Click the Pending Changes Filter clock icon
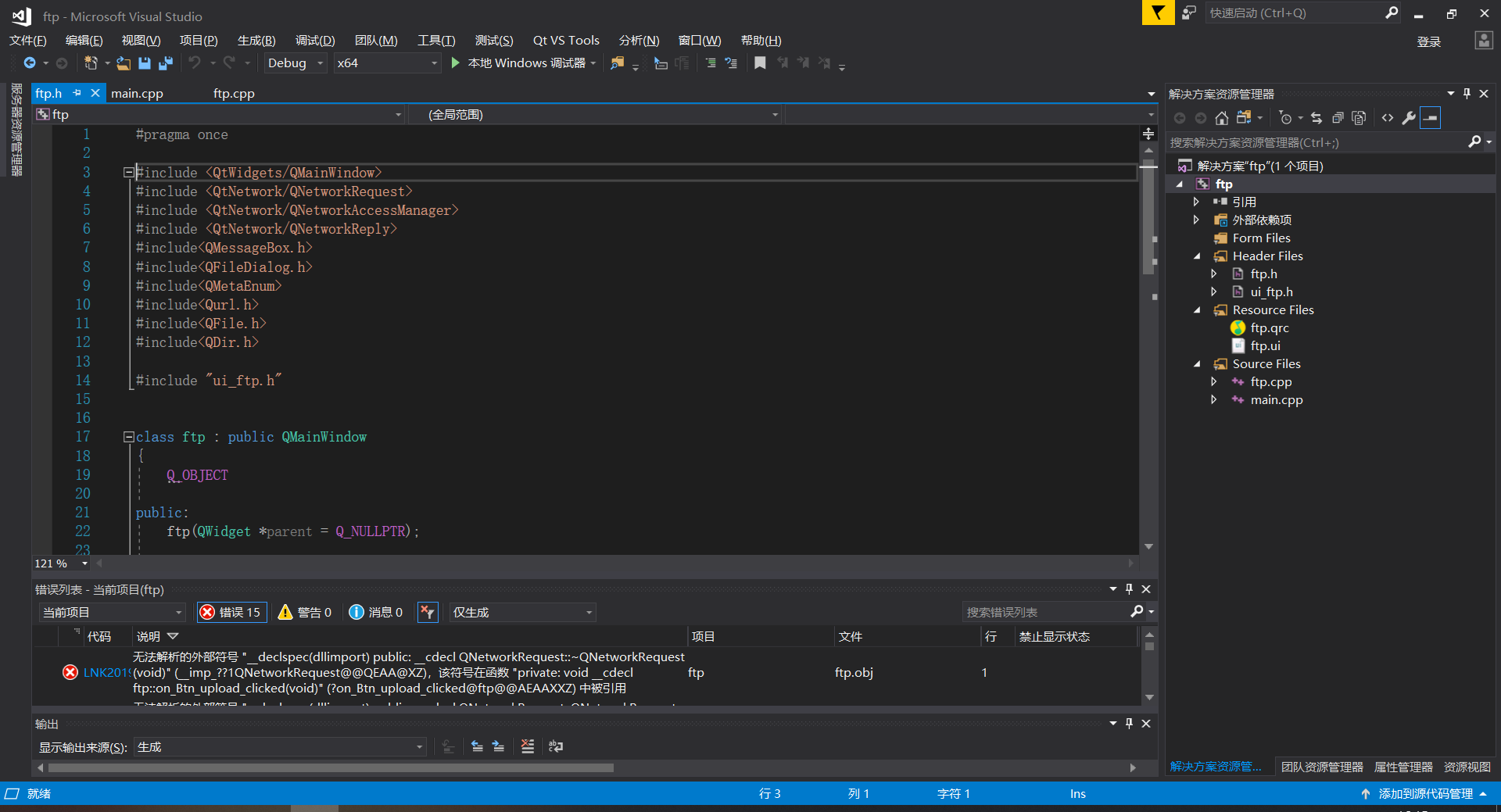Viewport: 1501px width, 812px height. coord(1285,118)
